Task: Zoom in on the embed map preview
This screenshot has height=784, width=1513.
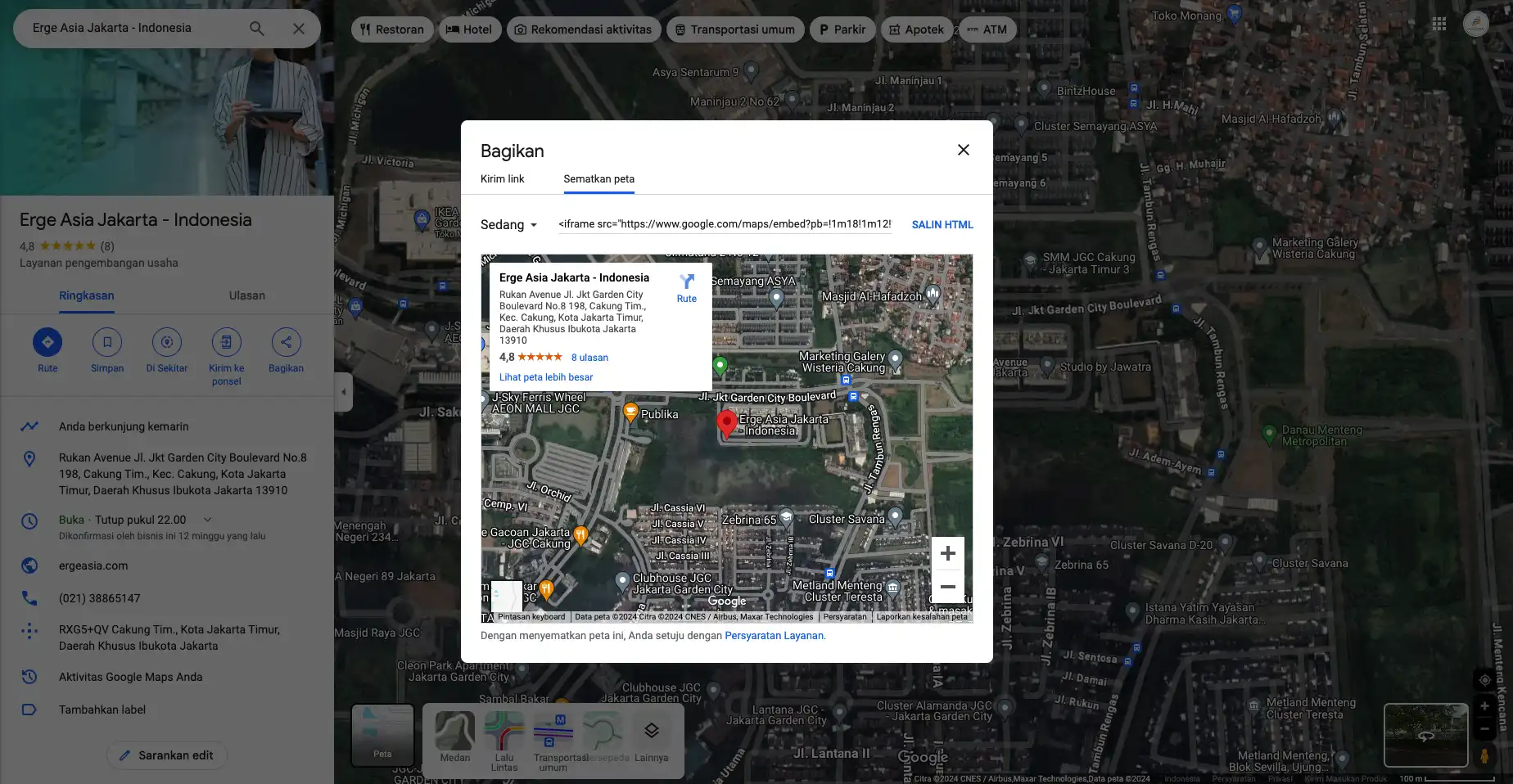Action: click(x=947, y=552)
